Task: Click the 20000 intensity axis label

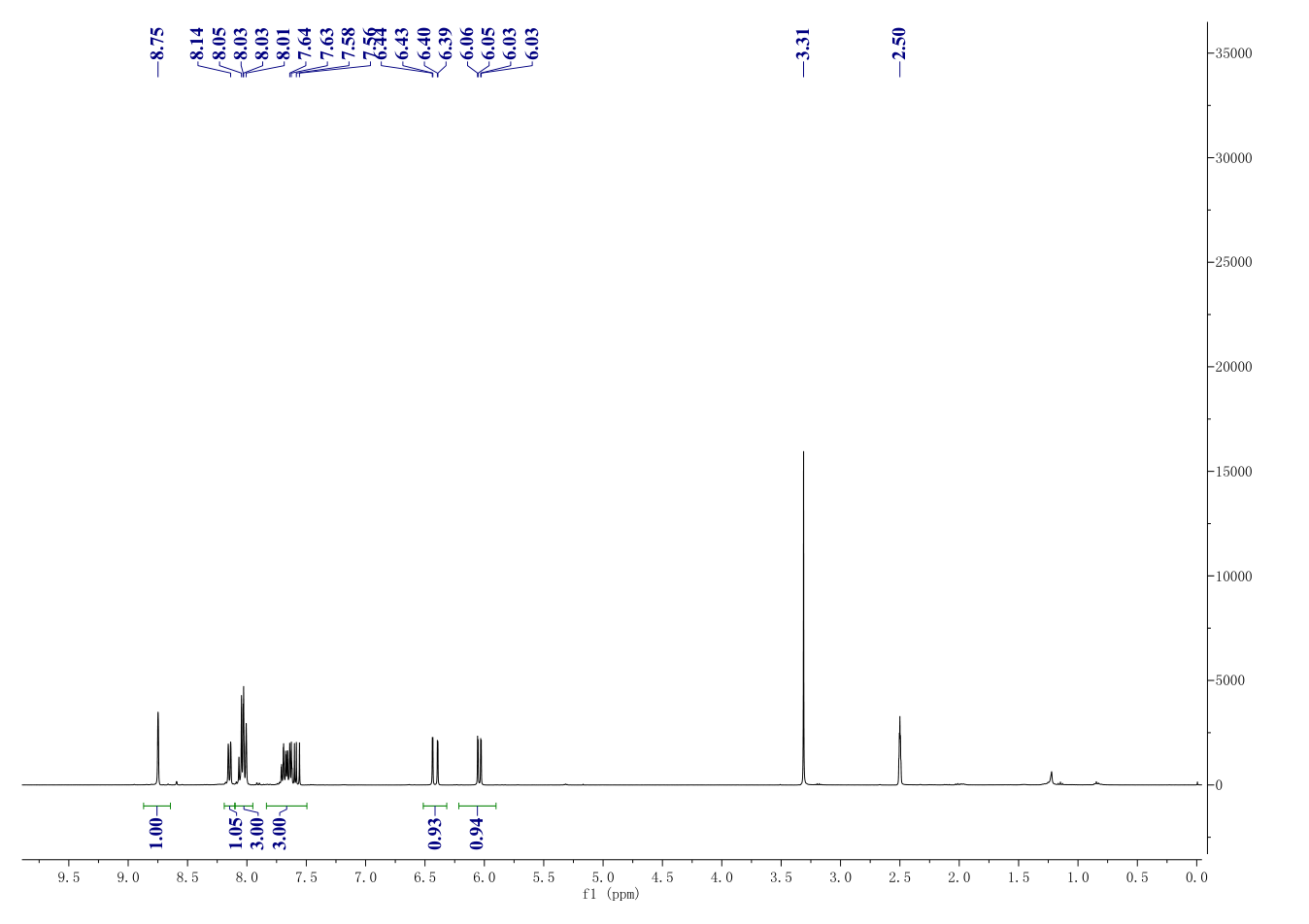Action: (x=1233, y=367)
